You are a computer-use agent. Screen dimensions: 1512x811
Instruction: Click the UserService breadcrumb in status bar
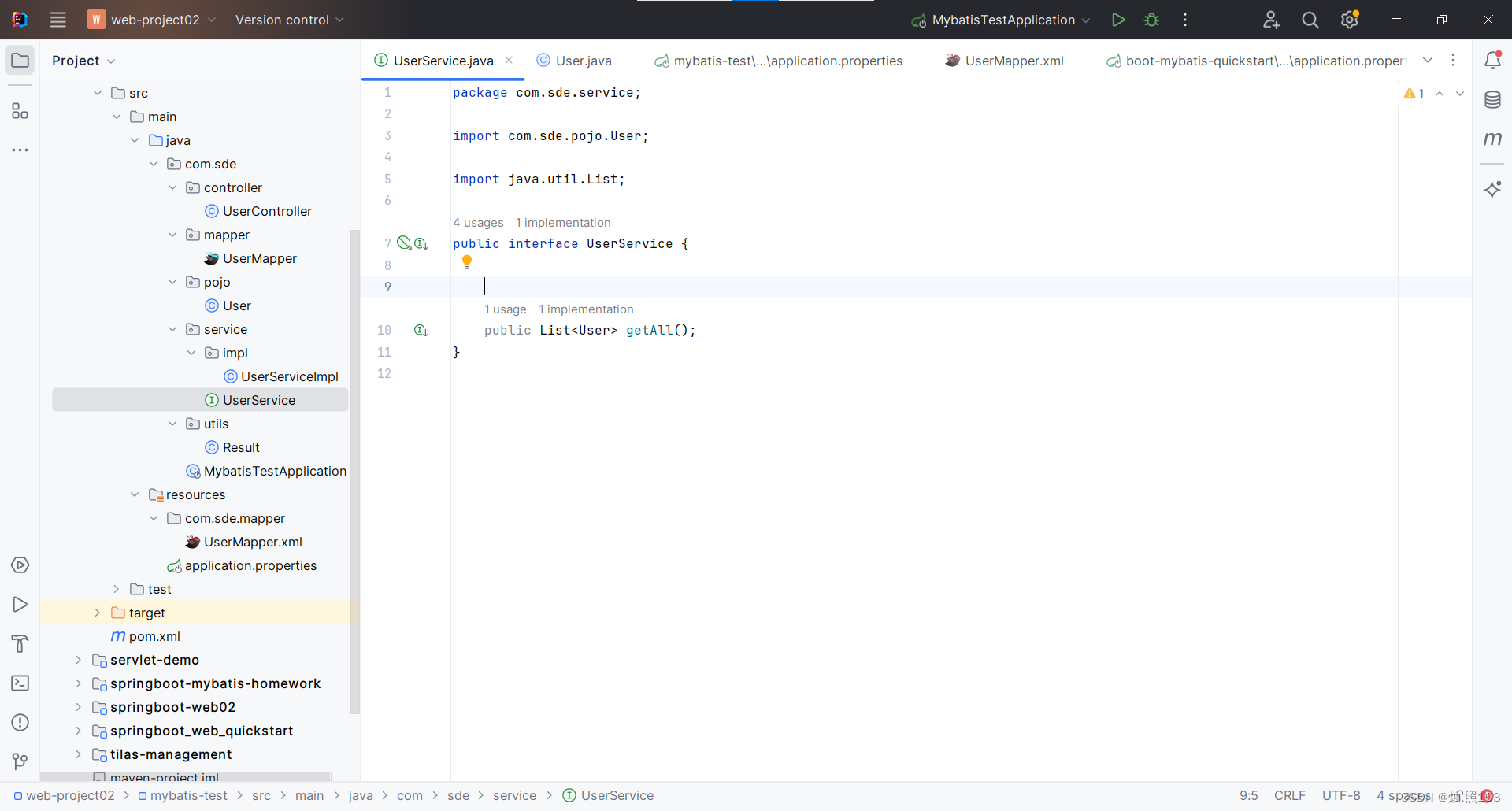[x=608, y=796]
